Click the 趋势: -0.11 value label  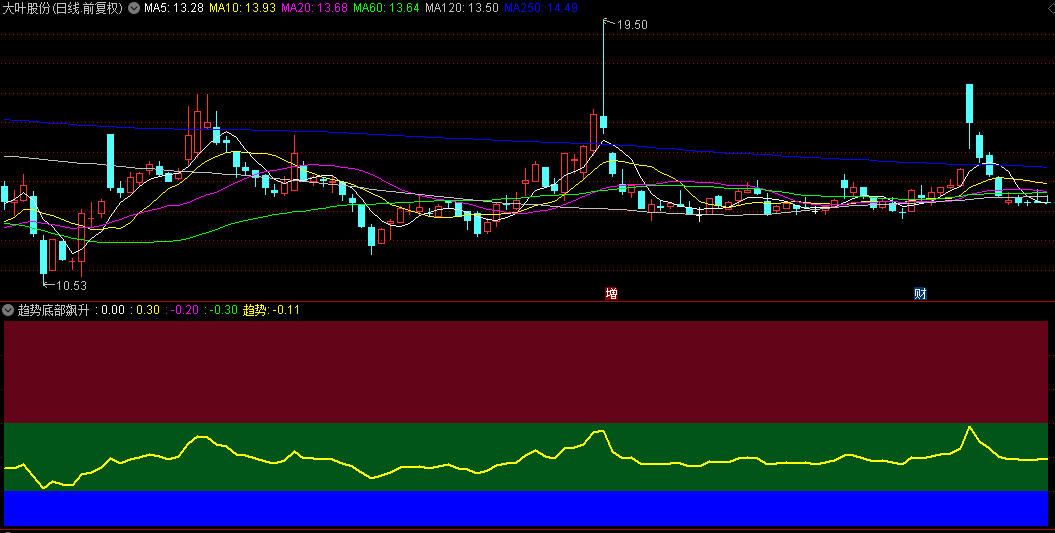click(271, 310)
